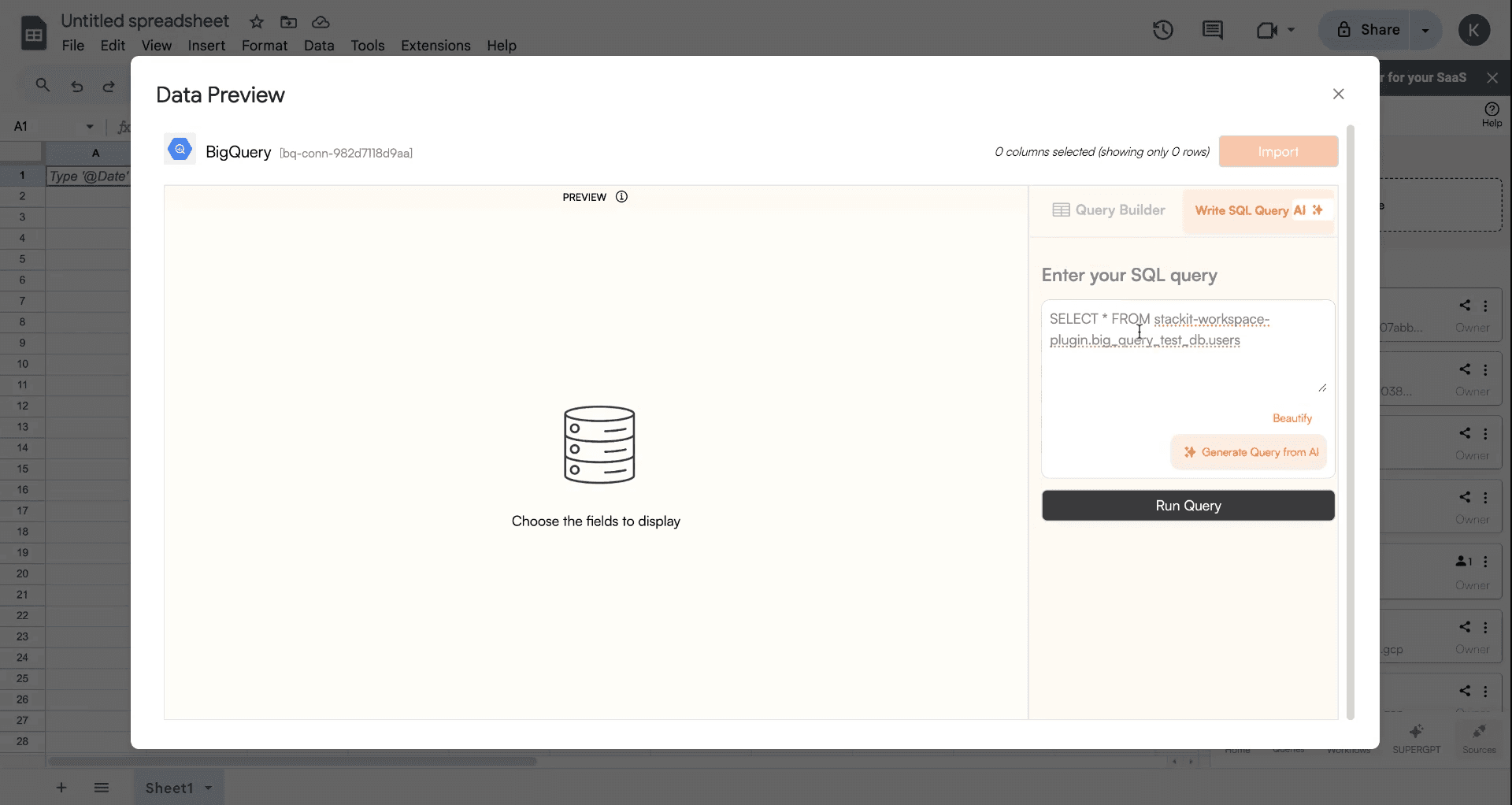Screen dimensions: 1512x805
Task: Open the File menu in Sheets
Action: point(72,46)
